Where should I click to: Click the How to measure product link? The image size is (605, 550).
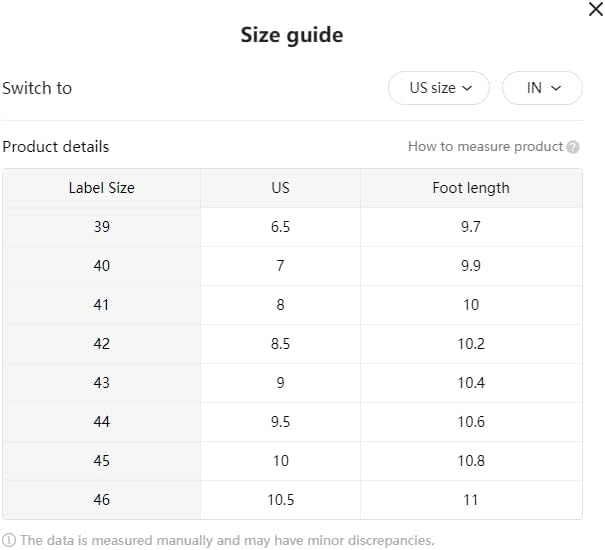[x=485, y=146]
